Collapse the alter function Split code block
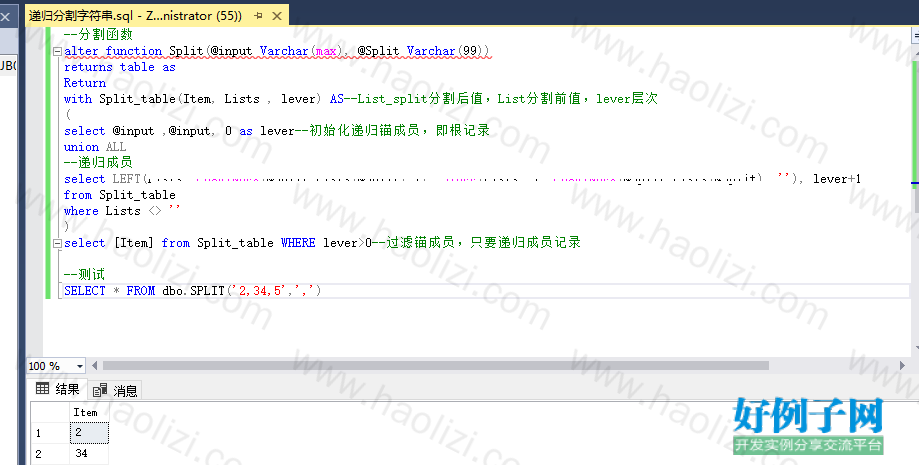The height and width of the screenshot is (465, 919). click(x=57, y=52)
